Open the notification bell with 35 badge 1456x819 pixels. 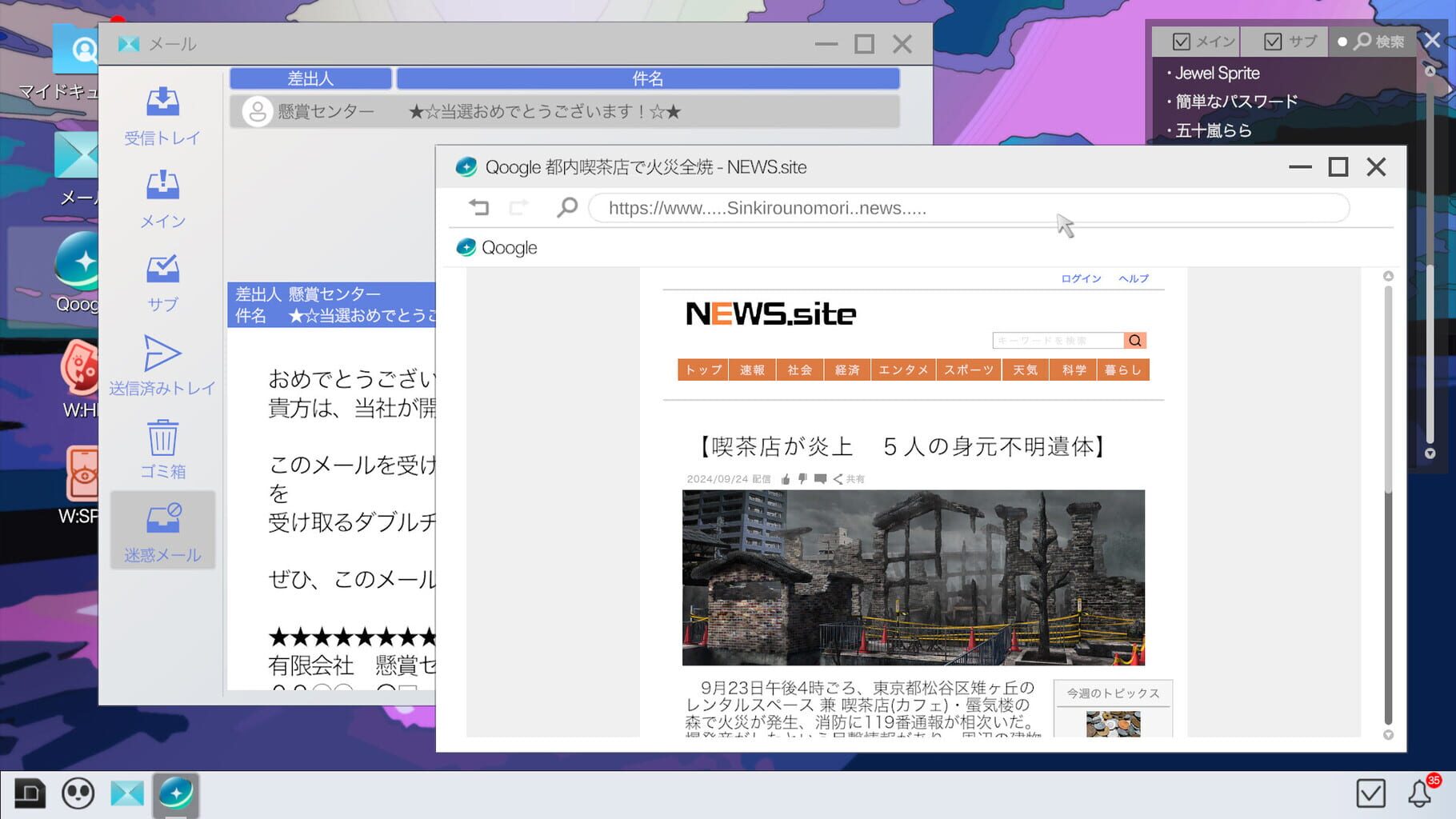[1417, 793]
